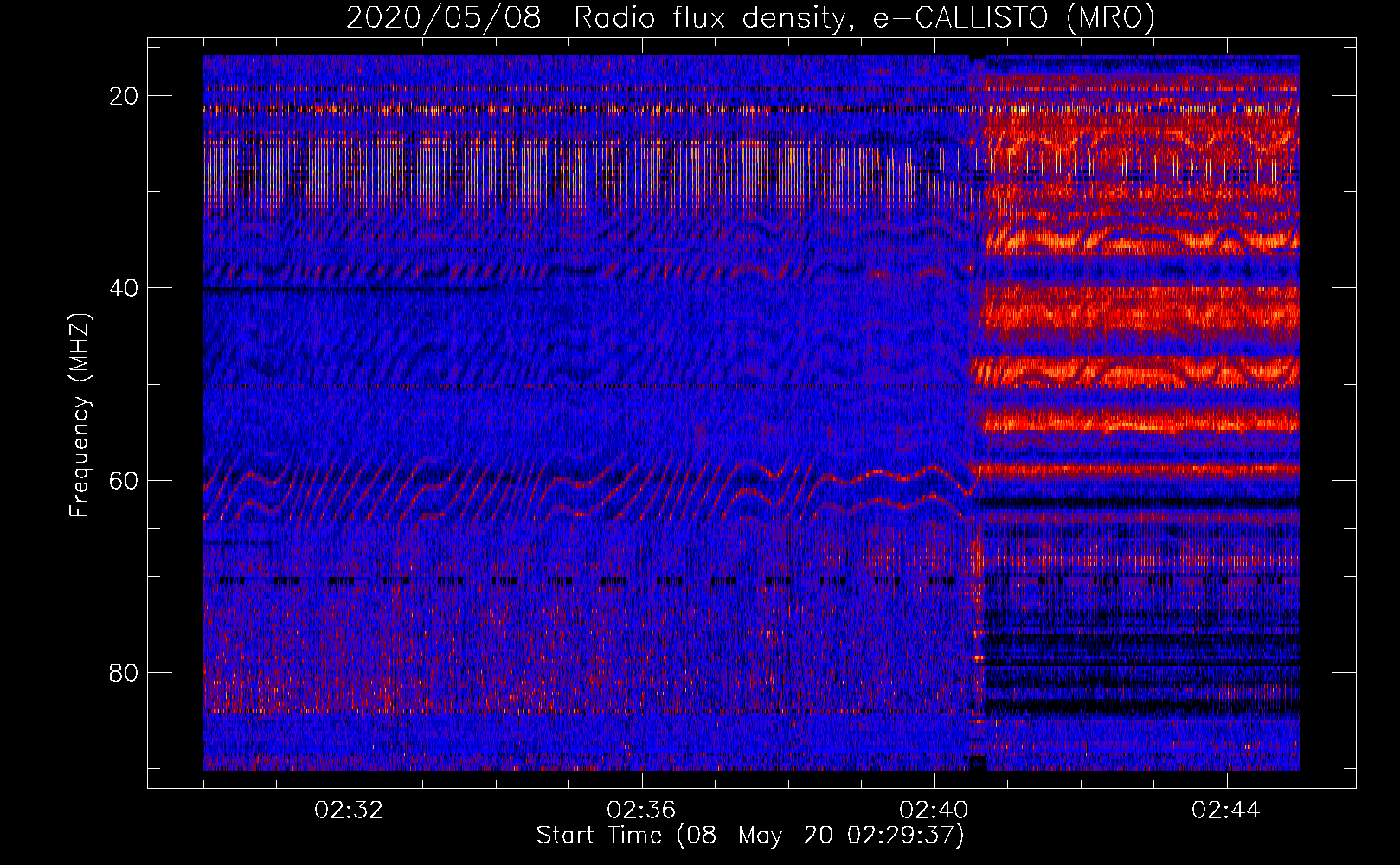Click the '40' frequency tick label

tap(124, 288)
